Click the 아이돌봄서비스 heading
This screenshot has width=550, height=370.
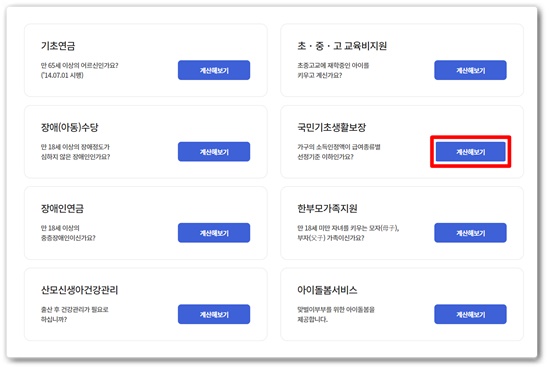coord(327,290)
